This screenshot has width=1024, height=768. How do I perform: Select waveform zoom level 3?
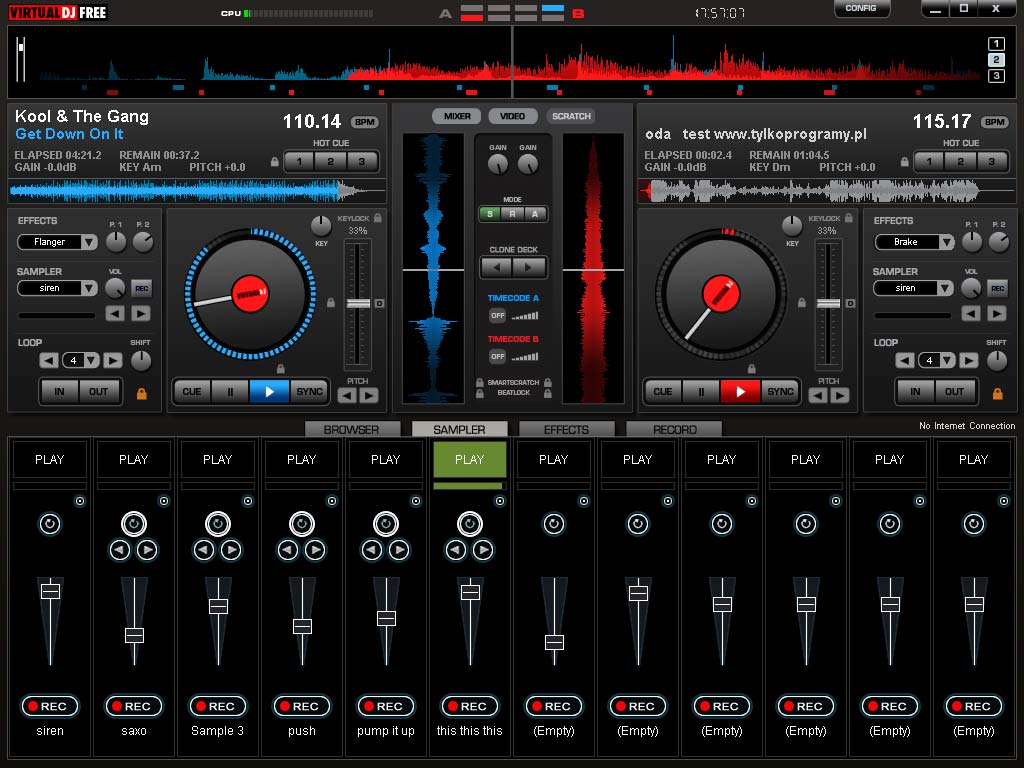[996, 76]
